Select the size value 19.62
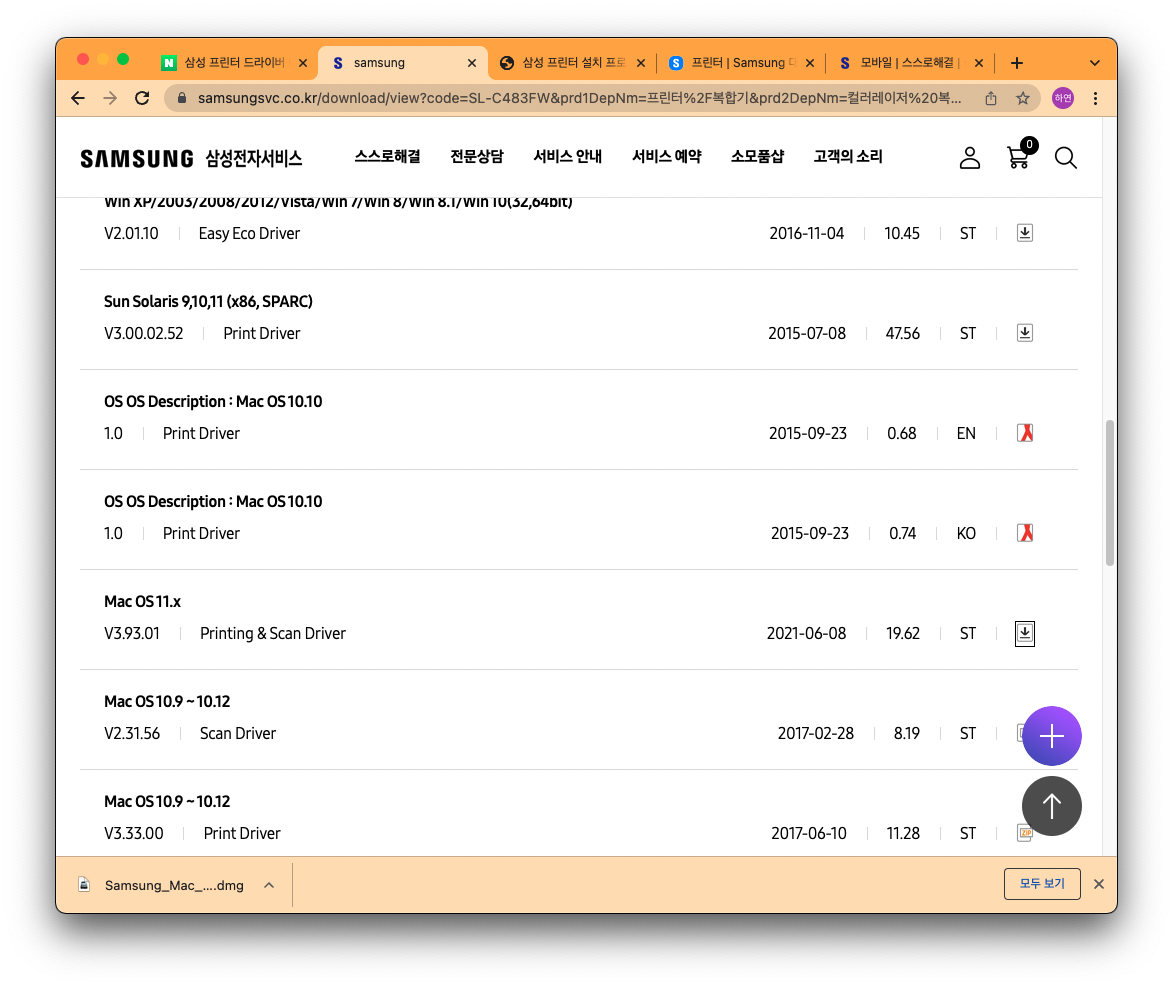Viewport: 1173px width, 987px height. pos(903,633)
